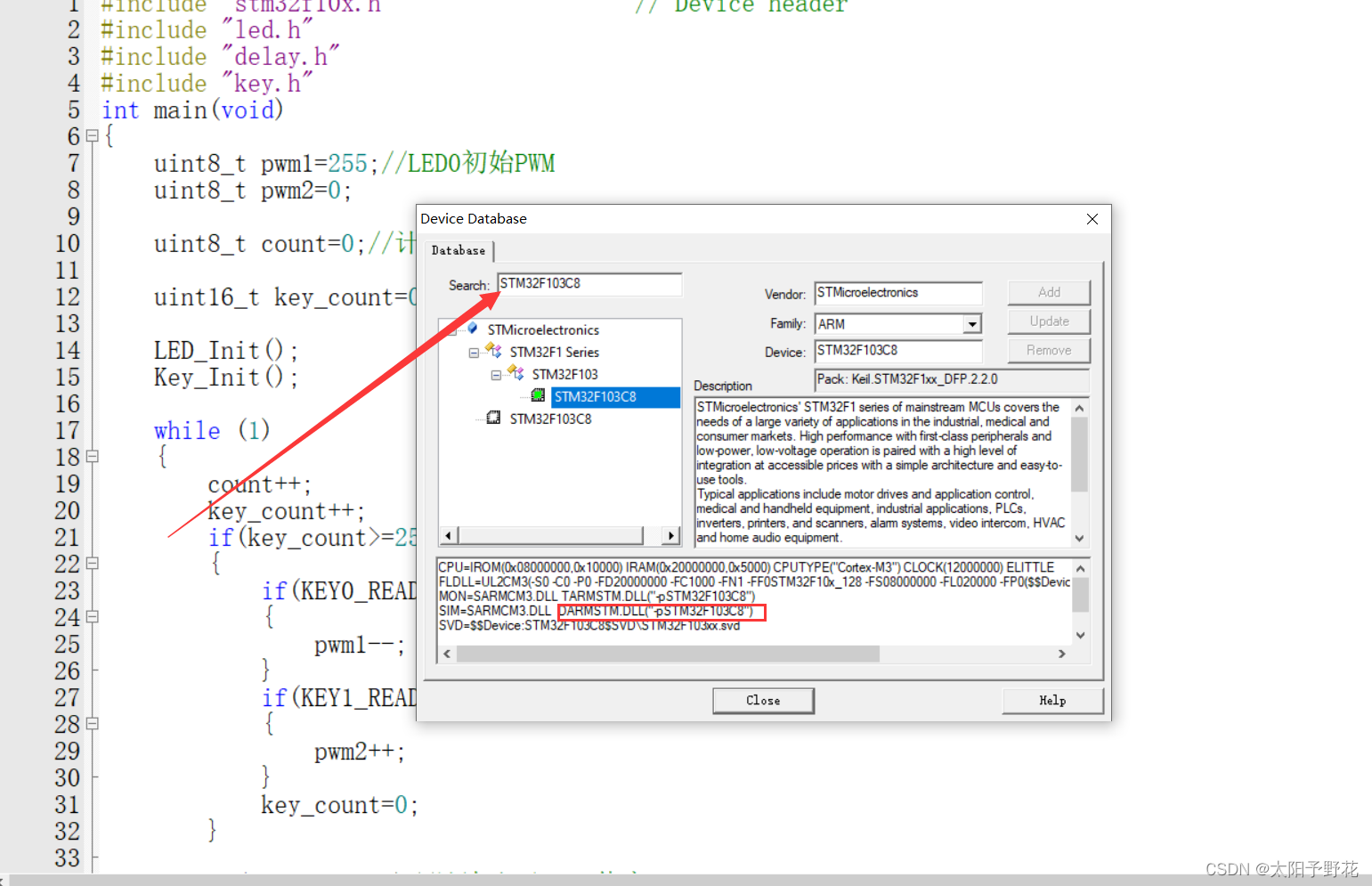The width and height of the screenshot is (1372, 886).
Task: Click the Update button
Action: [x=1049, y=321]
